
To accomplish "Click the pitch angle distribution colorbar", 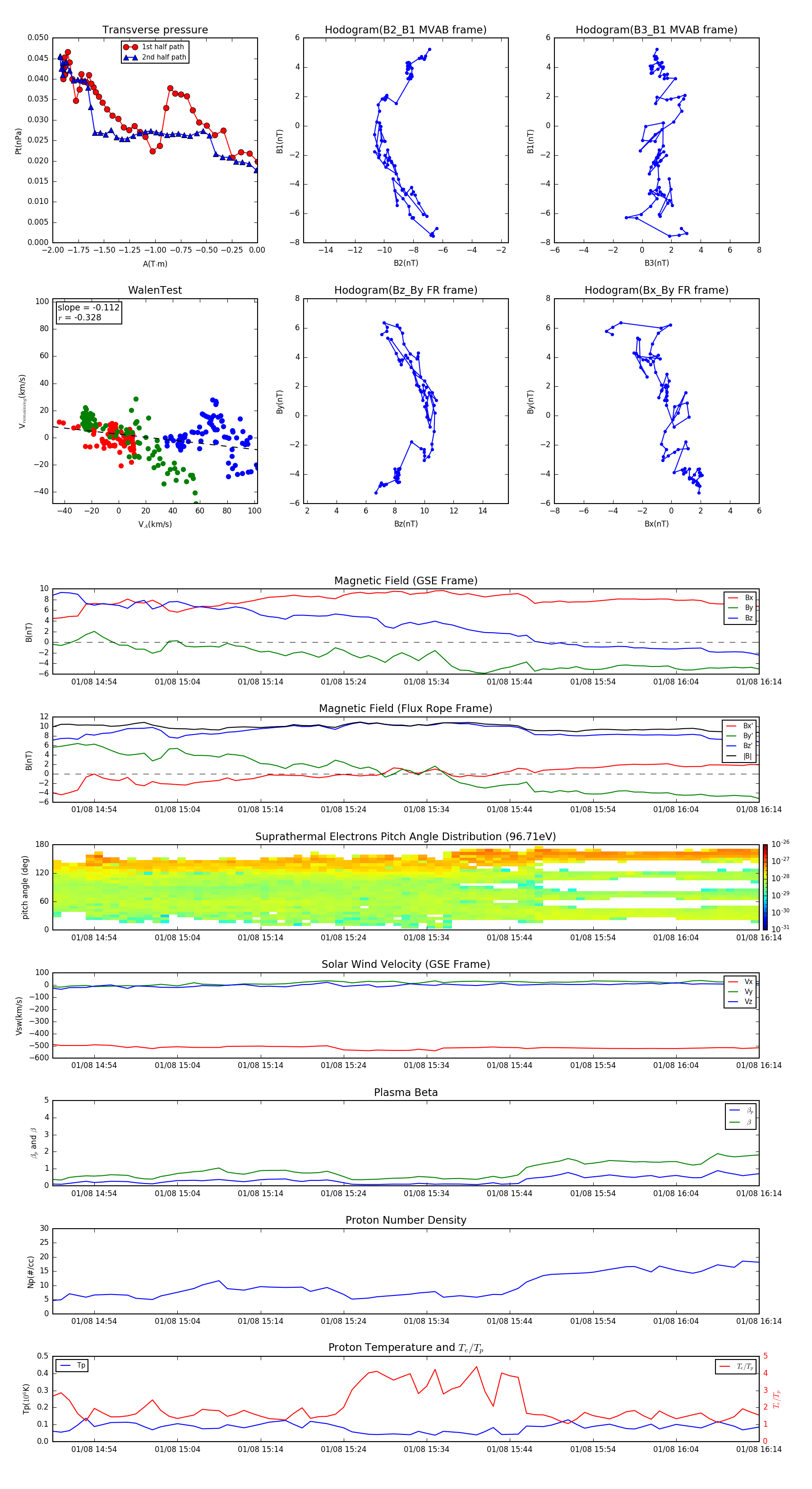I will 765,887.
